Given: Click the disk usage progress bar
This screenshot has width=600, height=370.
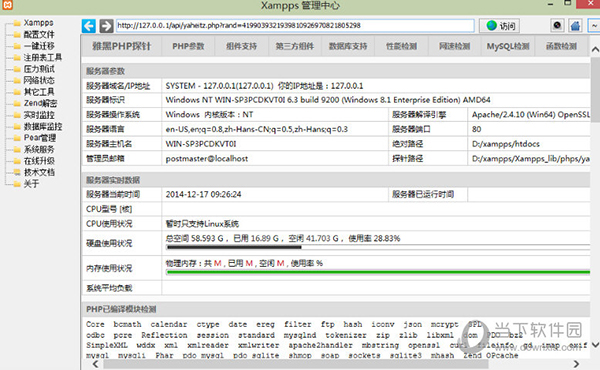Looking at the screenshot, I should coord(378,247).
